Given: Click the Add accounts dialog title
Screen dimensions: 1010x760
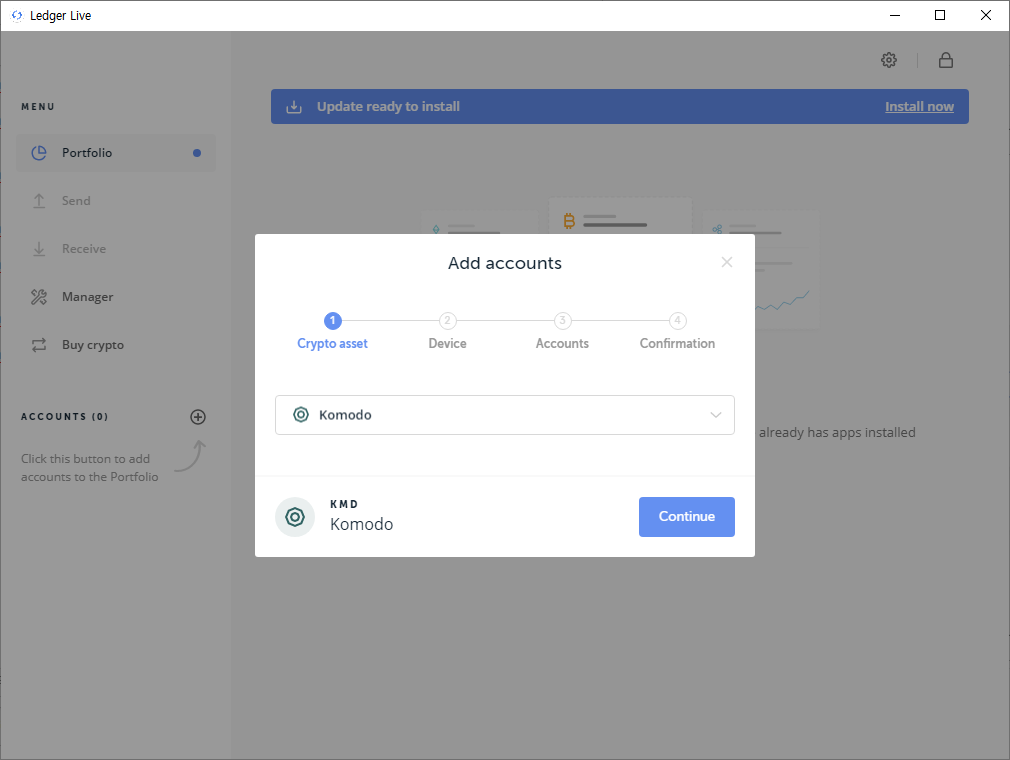Looking at the screenshot, I should tap(505, 263).
